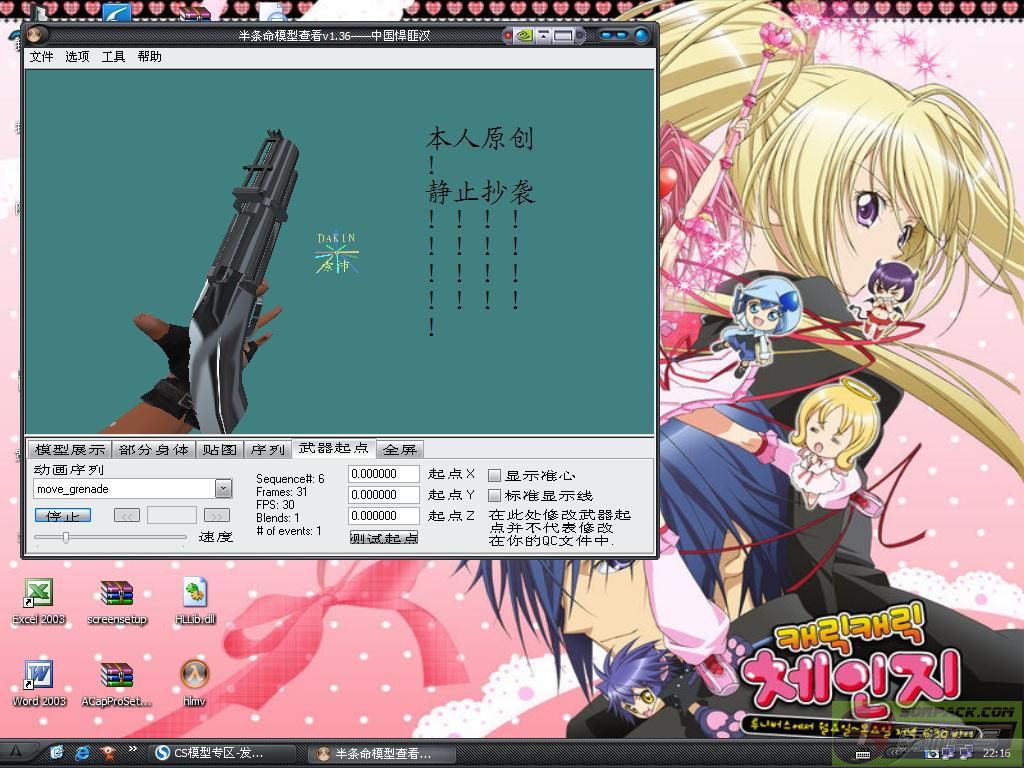1024x768 pixels.
Task: Switch to the 贴图 tab
Action: 218,450
